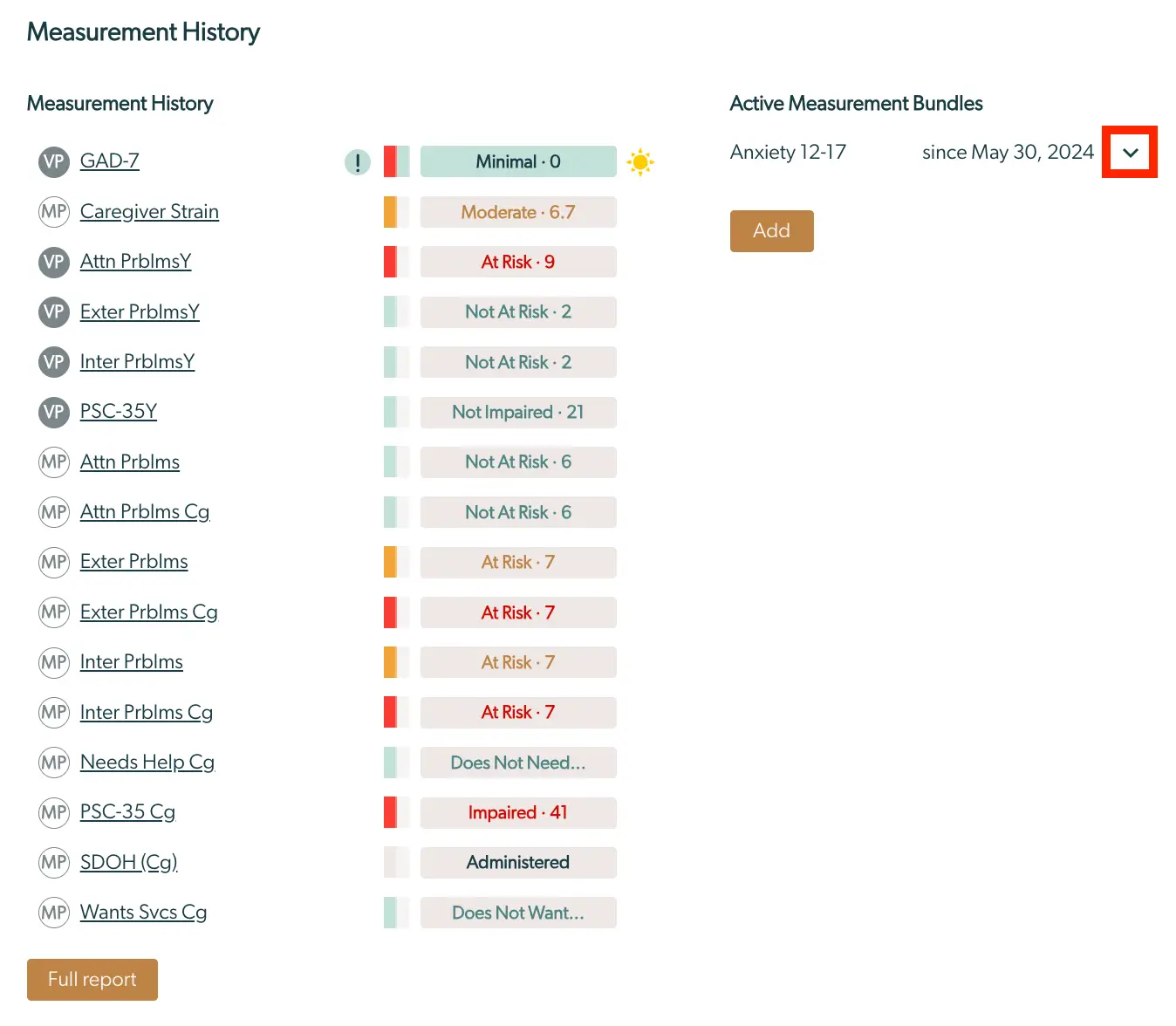Open the Attn PrblmsY measurement

click(135, 261)
